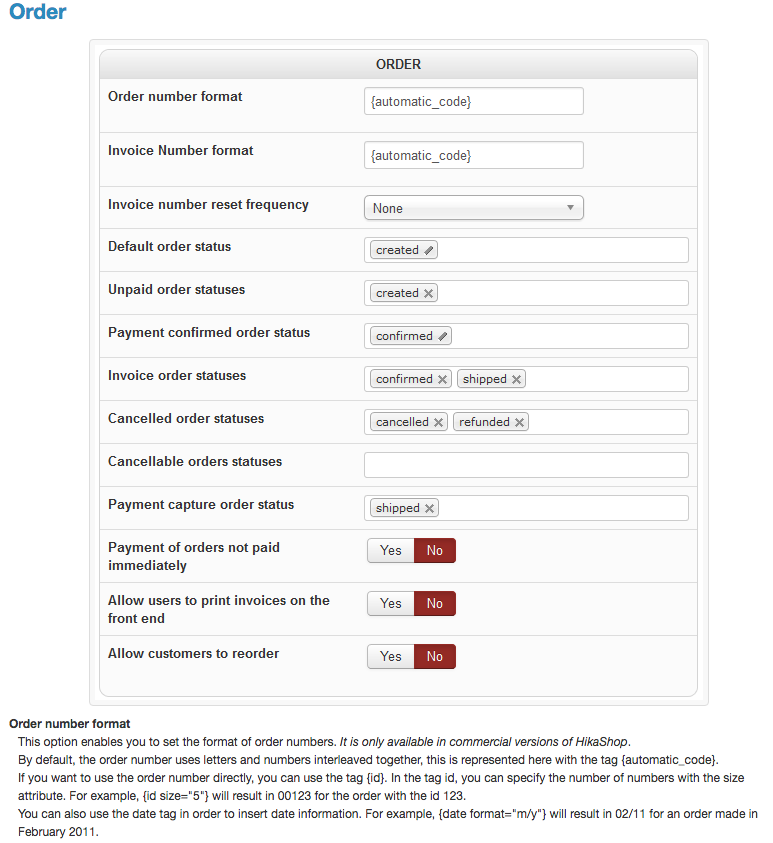Click the ORDER panel header
Image resolution: width=773 pixels, height=843 pixels.
(x=398, y=64)
